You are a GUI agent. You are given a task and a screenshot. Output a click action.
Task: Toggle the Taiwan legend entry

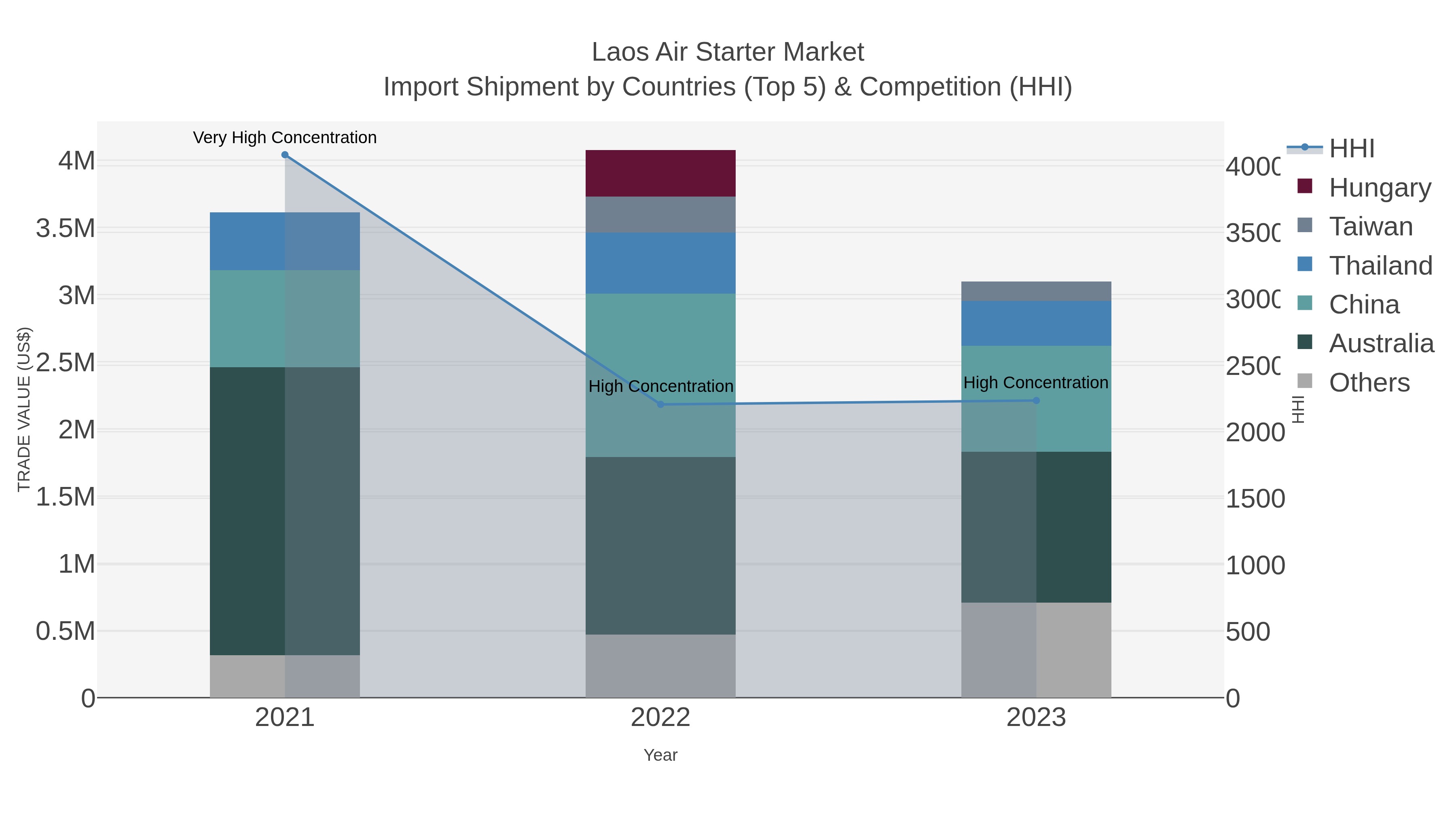1355,226
